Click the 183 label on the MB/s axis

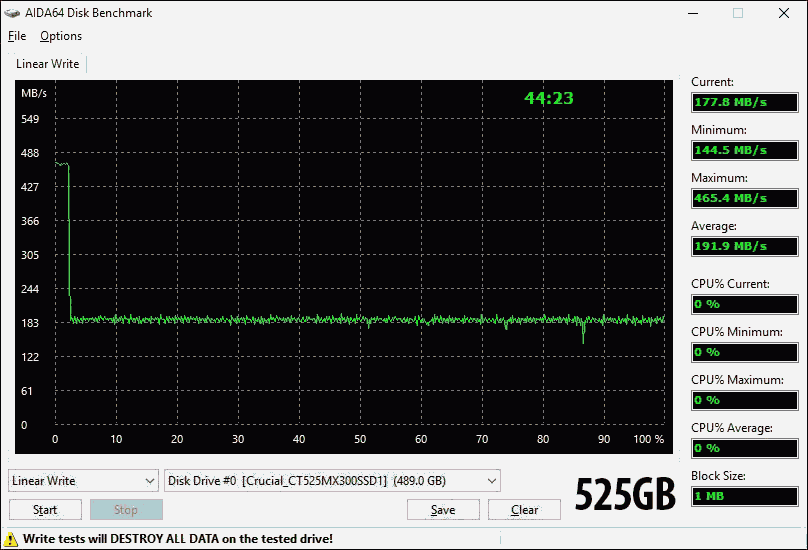[30, 323]
